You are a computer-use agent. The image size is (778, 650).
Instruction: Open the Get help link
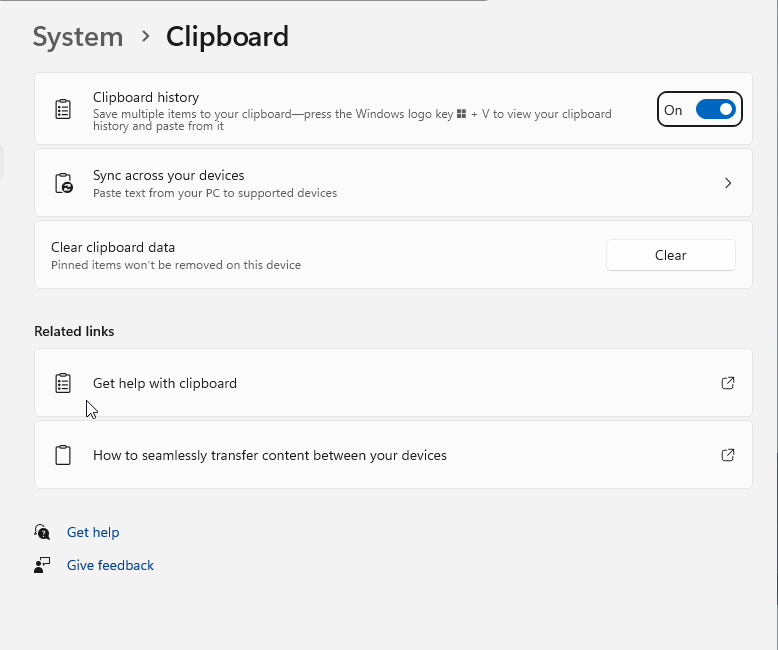[93, 532]
